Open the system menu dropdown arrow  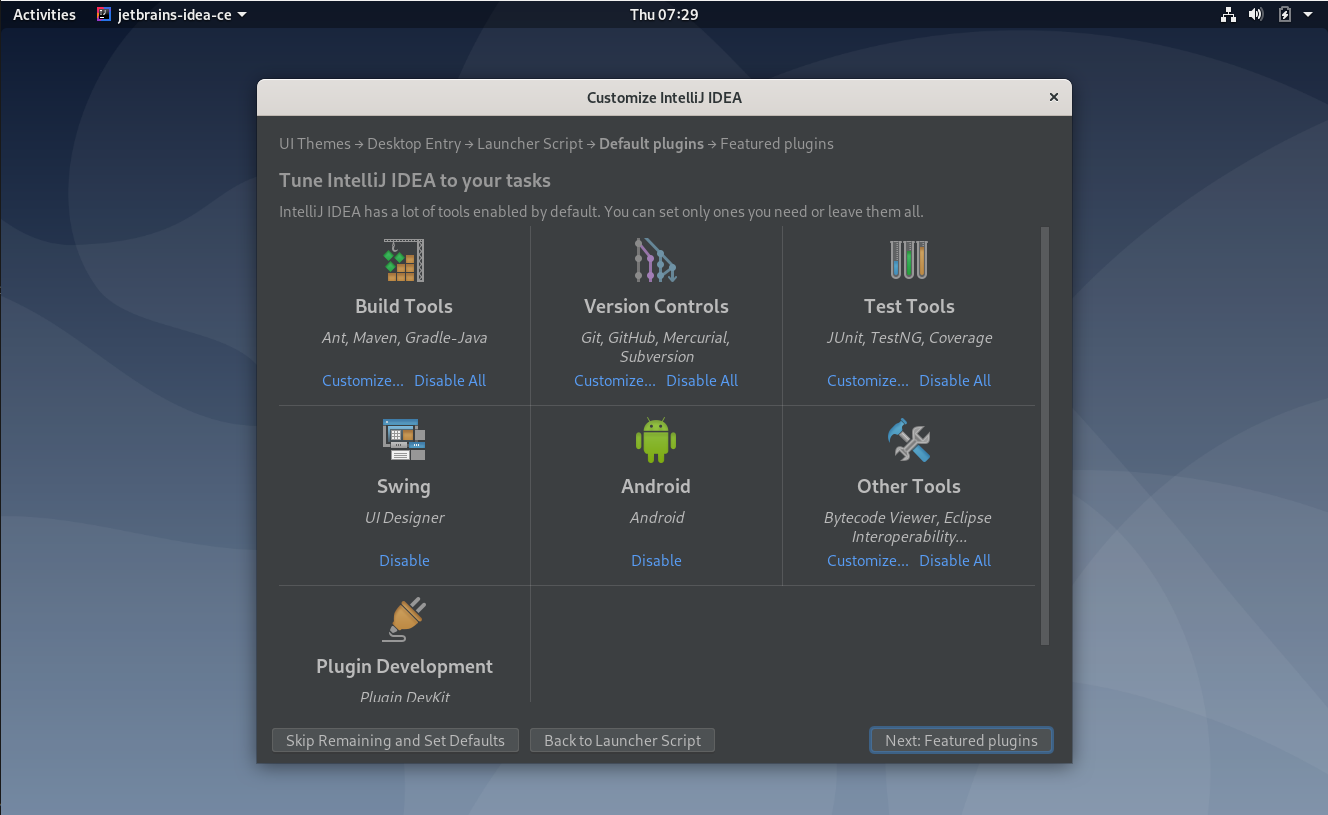[x=1308, y=14]
